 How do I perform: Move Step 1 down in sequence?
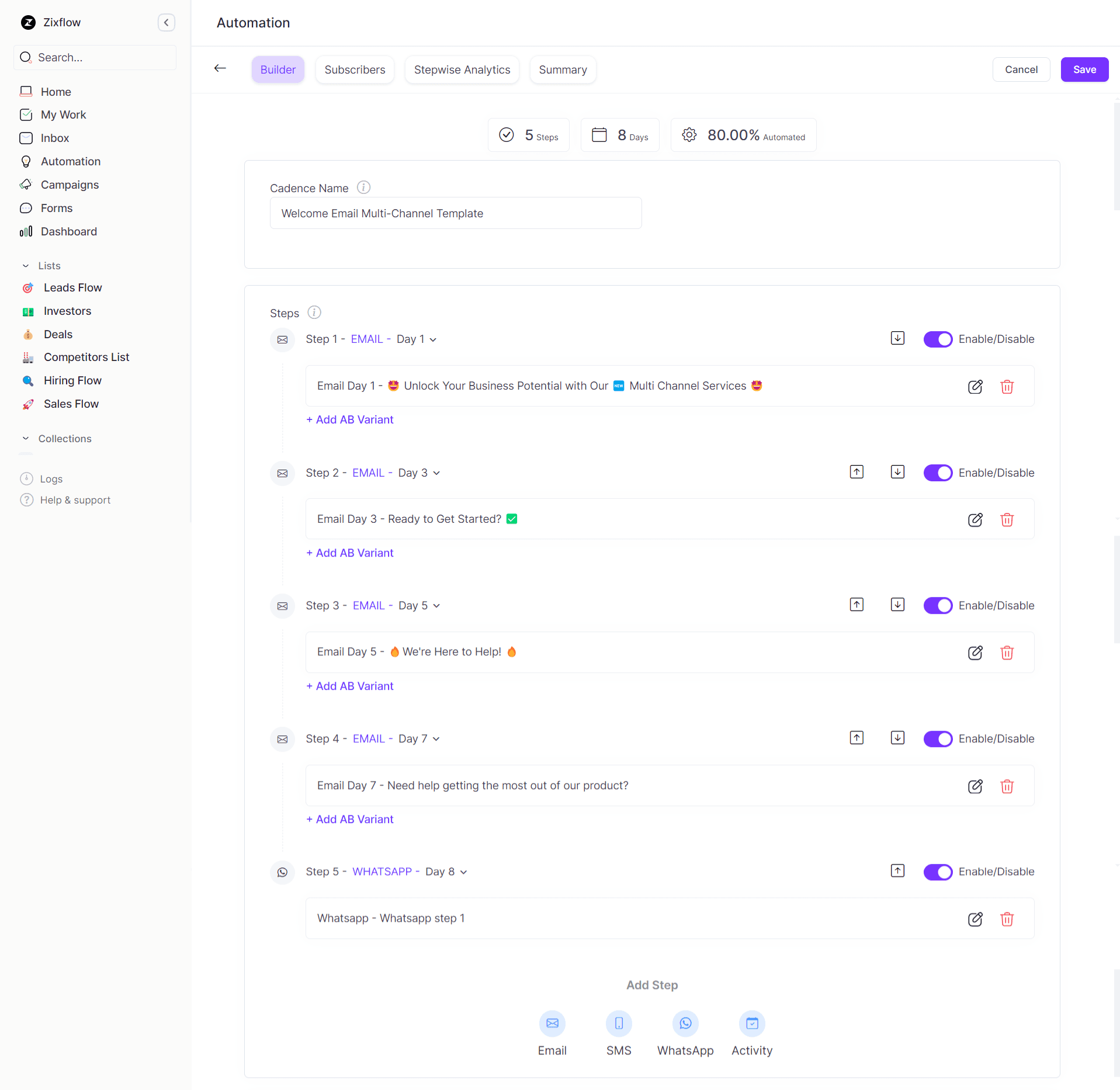pos(897,338)
